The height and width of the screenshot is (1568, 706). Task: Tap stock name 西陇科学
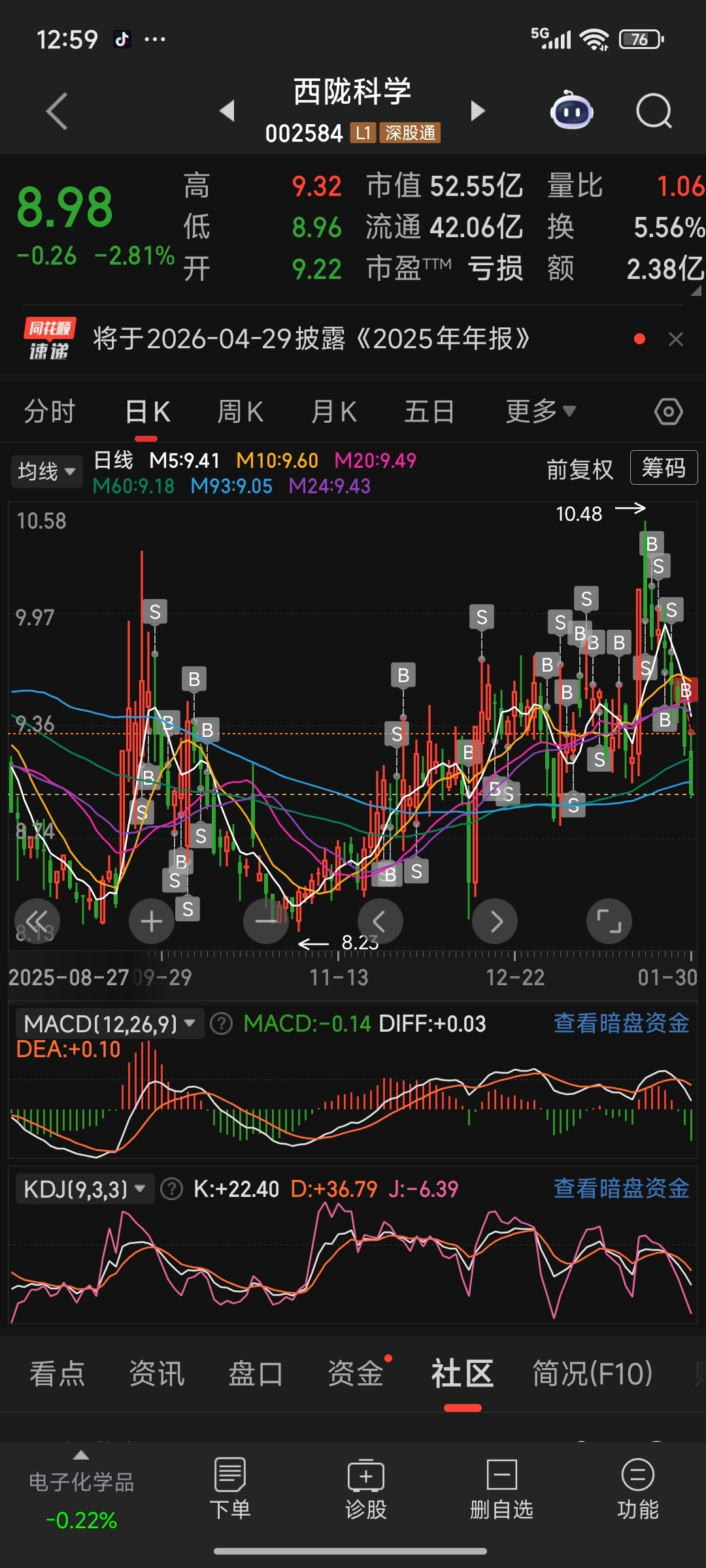(353, 91)
